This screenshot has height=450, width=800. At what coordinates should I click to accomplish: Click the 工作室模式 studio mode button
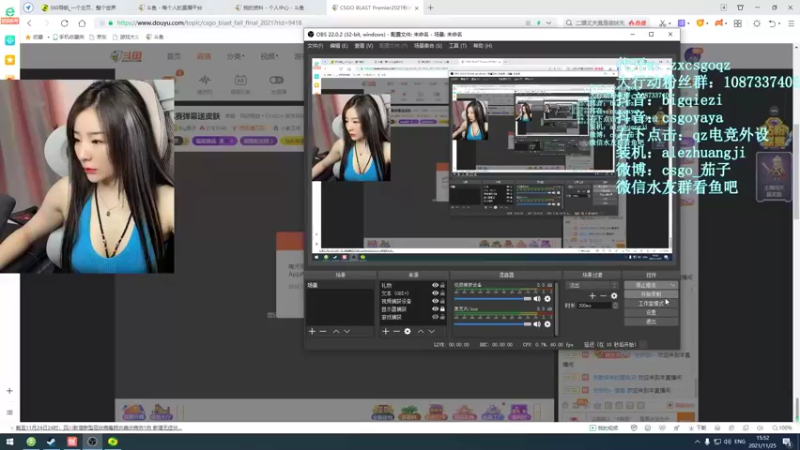pos(651,304)
